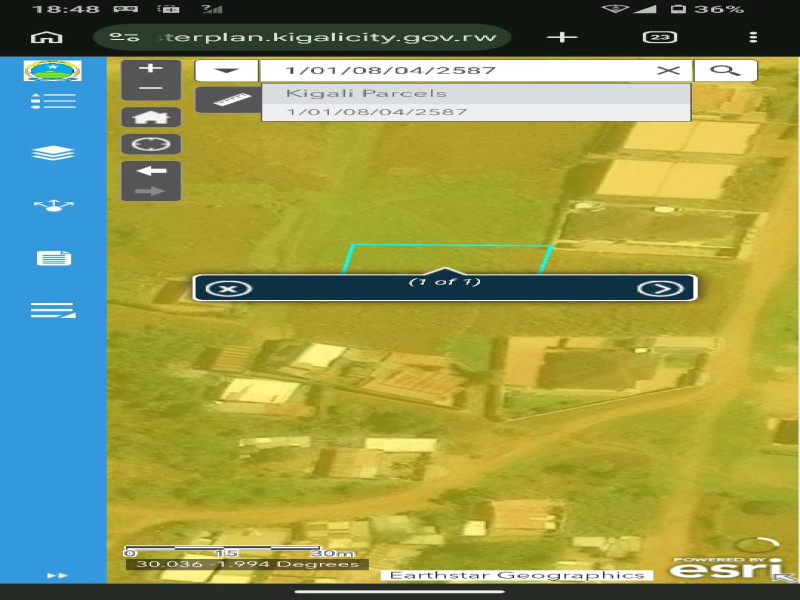This screenshot has width=800, height=600.
Task: Go to previous map extent arrow
Action: 151,171
